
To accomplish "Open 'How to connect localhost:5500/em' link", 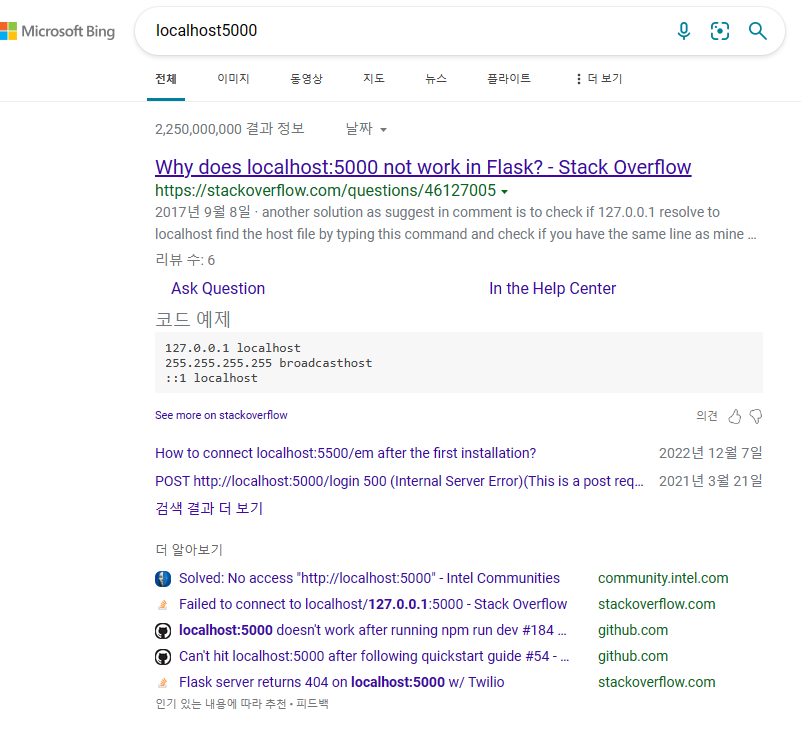I will (x=345, y=453).
